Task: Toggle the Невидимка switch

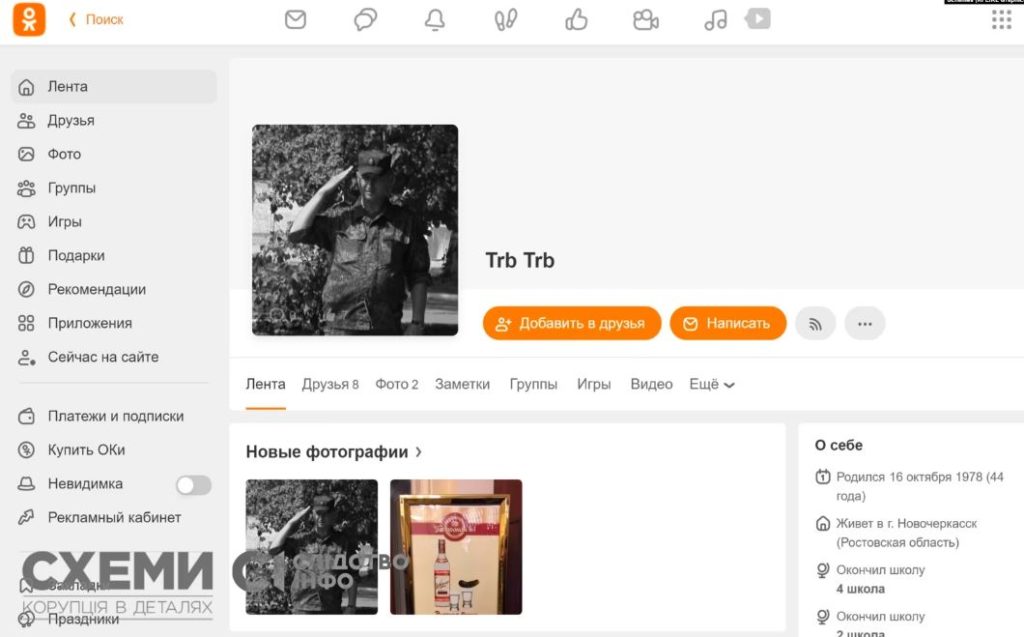Action: click(193, 485)
